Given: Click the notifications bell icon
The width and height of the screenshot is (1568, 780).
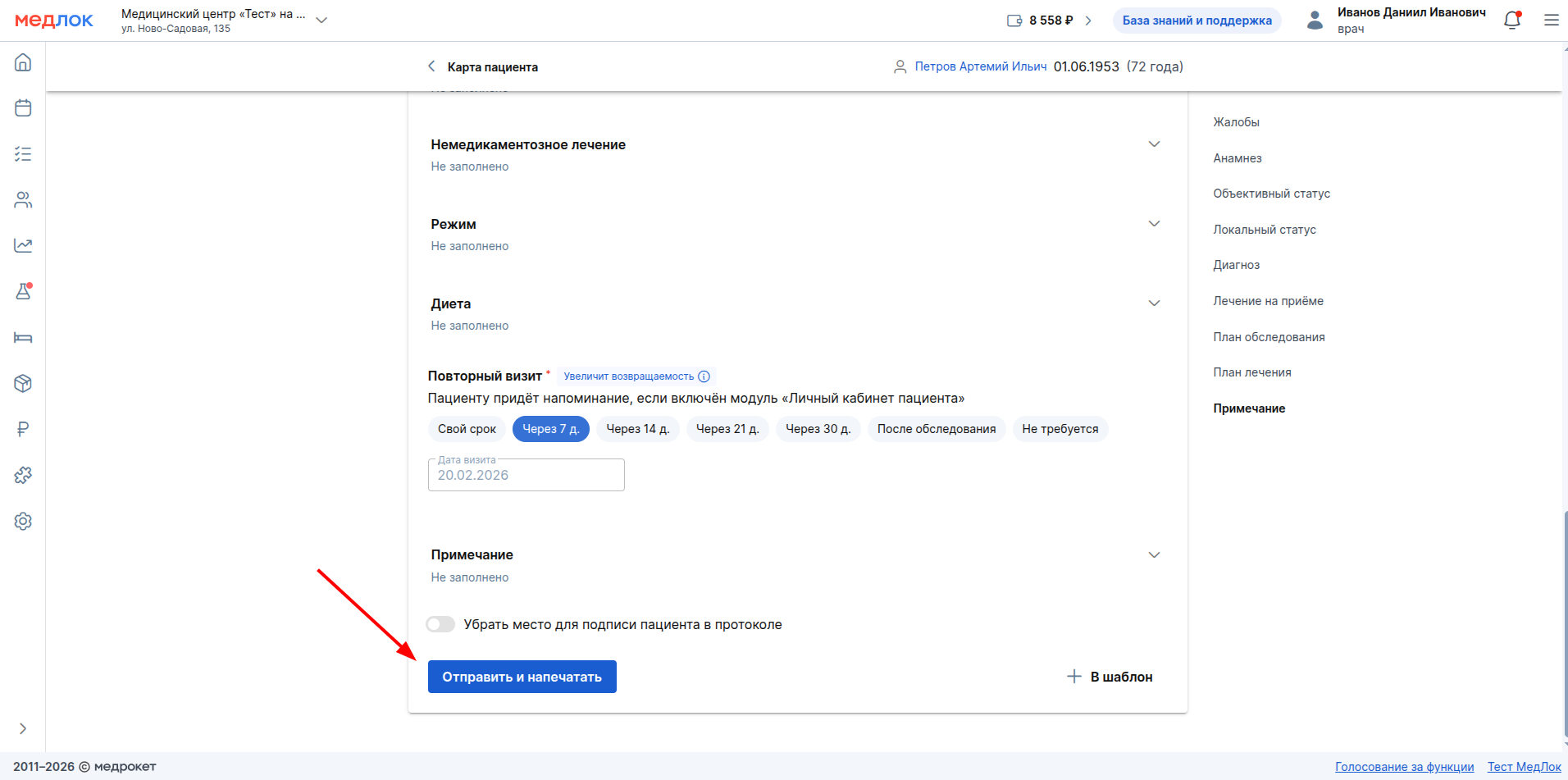Looking at the screenshot, I should [x=1512, y=21].
